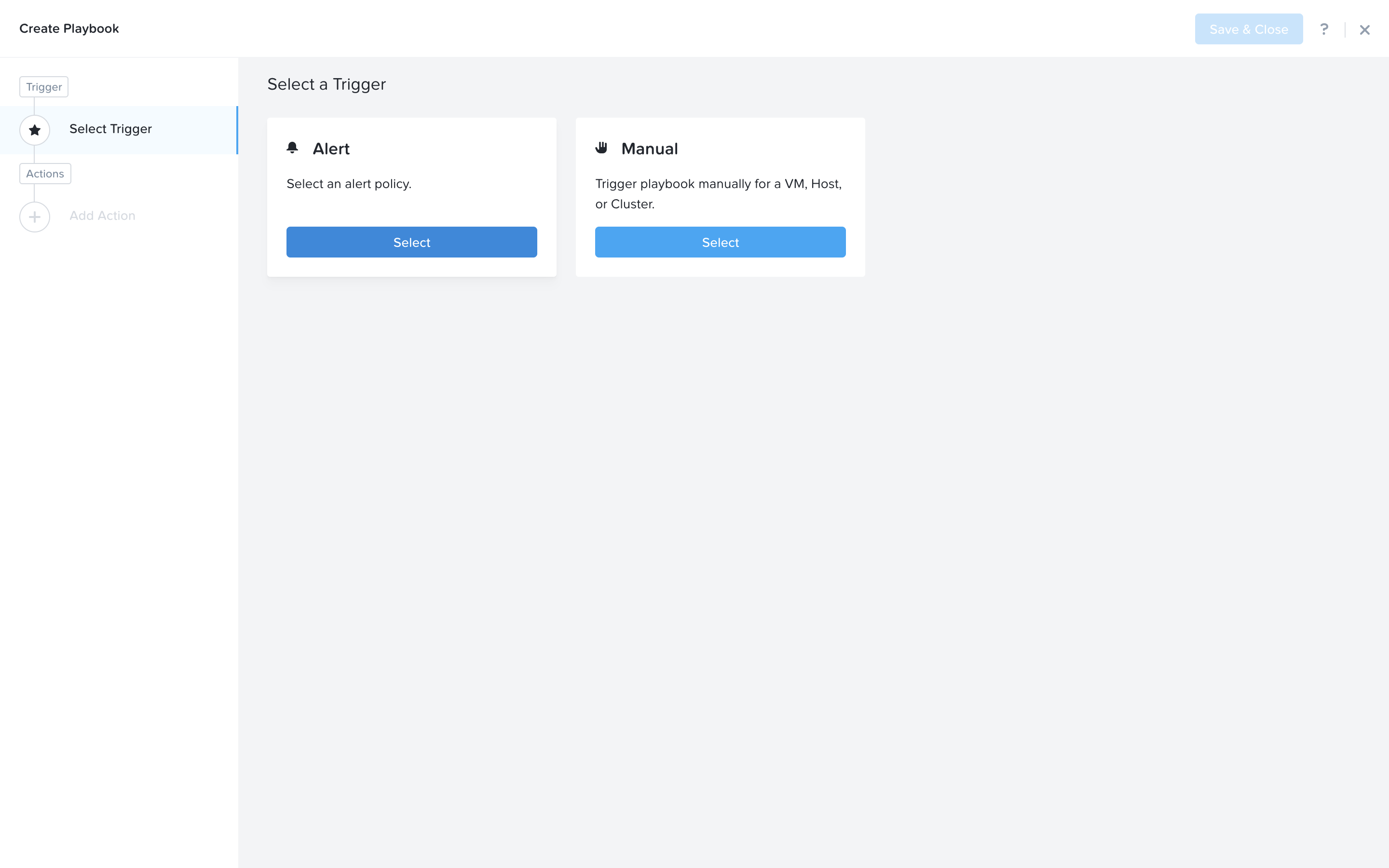Click the Manual card title
1389x868 pixels.
649,149
